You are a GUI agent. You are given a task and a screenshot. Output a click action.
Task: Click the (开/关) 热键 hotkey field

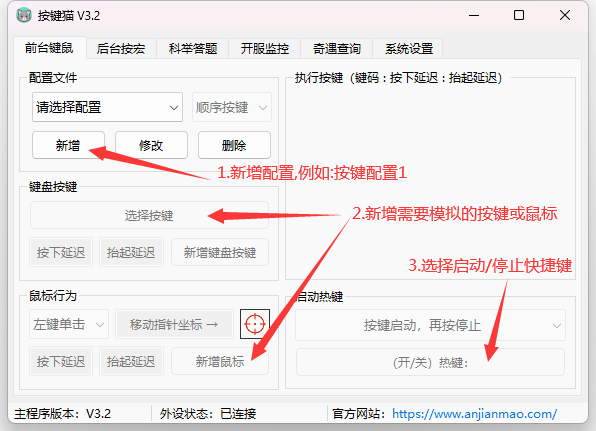click(430, 362)
